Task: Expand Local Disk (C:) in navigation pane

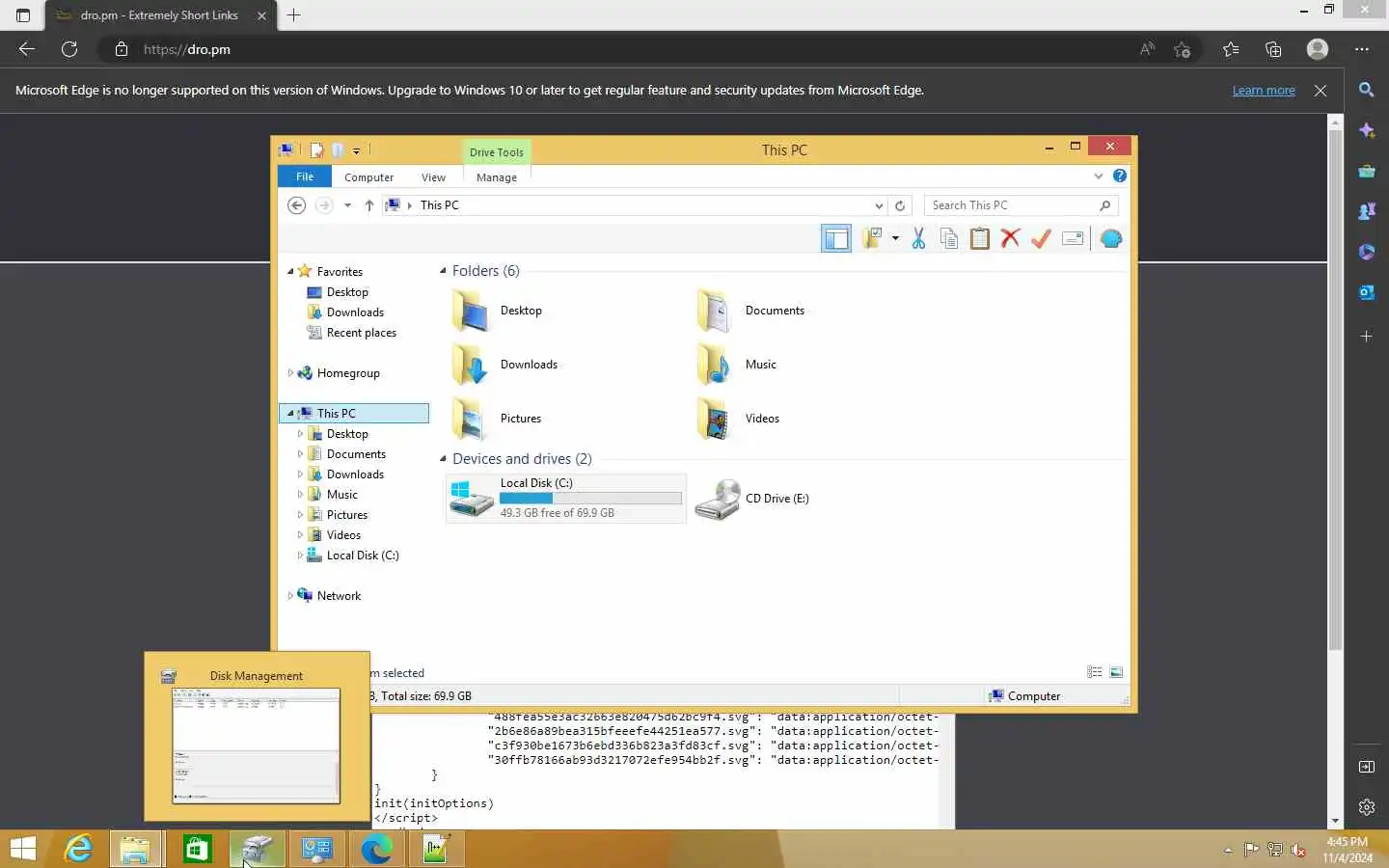Action: click(x=300, y=556)
